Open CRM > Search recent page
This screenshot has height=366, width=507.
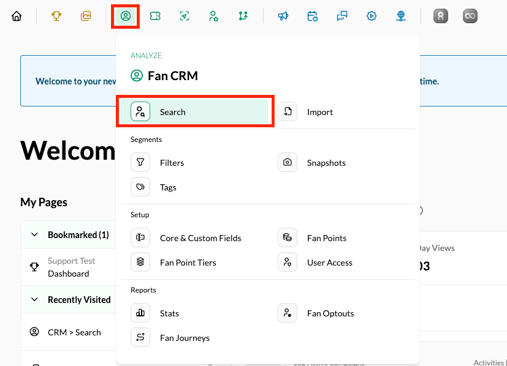click(x=68, y=332)
